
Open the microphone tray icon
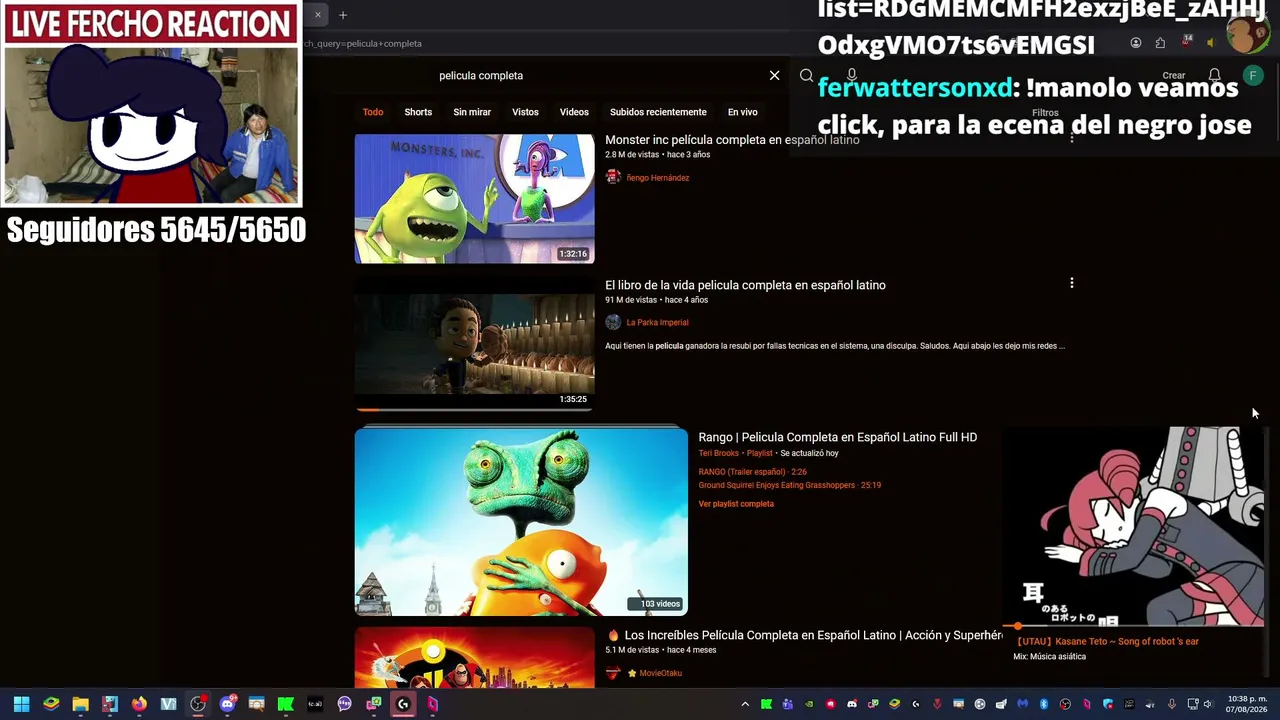1171,704
